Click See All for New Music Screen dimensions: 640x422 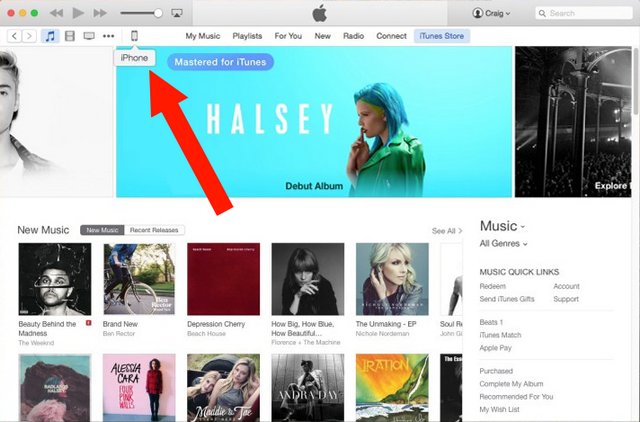pos(447,231)
